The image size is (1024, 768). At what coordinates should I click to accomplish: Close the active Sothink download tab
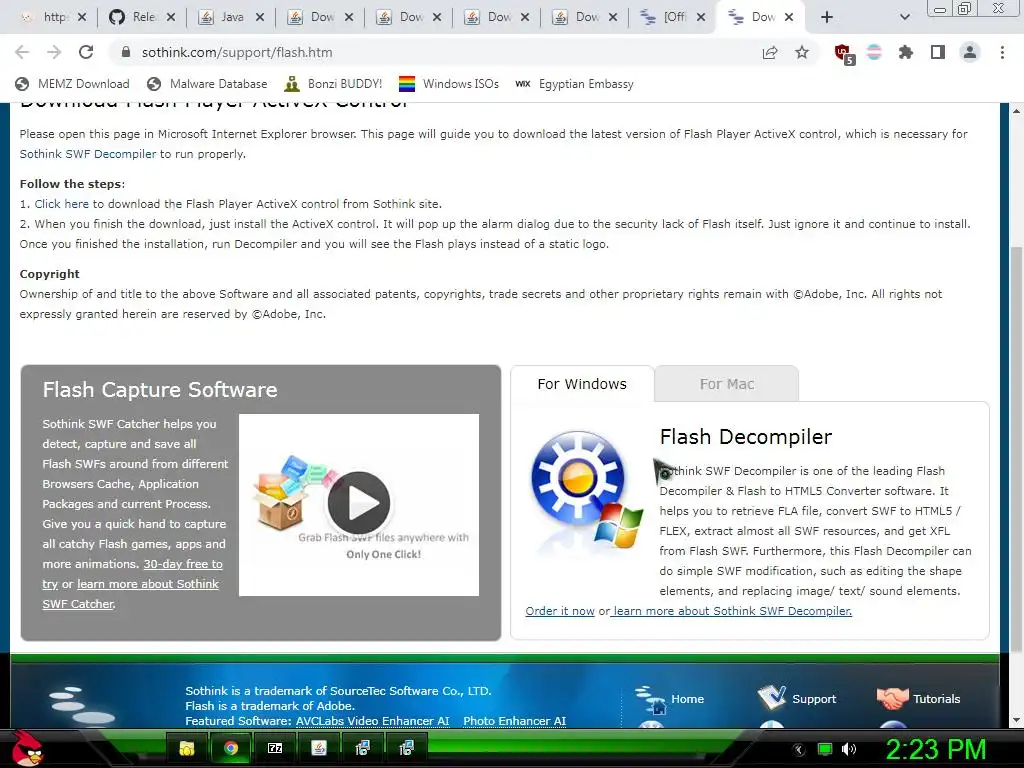(789, 17)
